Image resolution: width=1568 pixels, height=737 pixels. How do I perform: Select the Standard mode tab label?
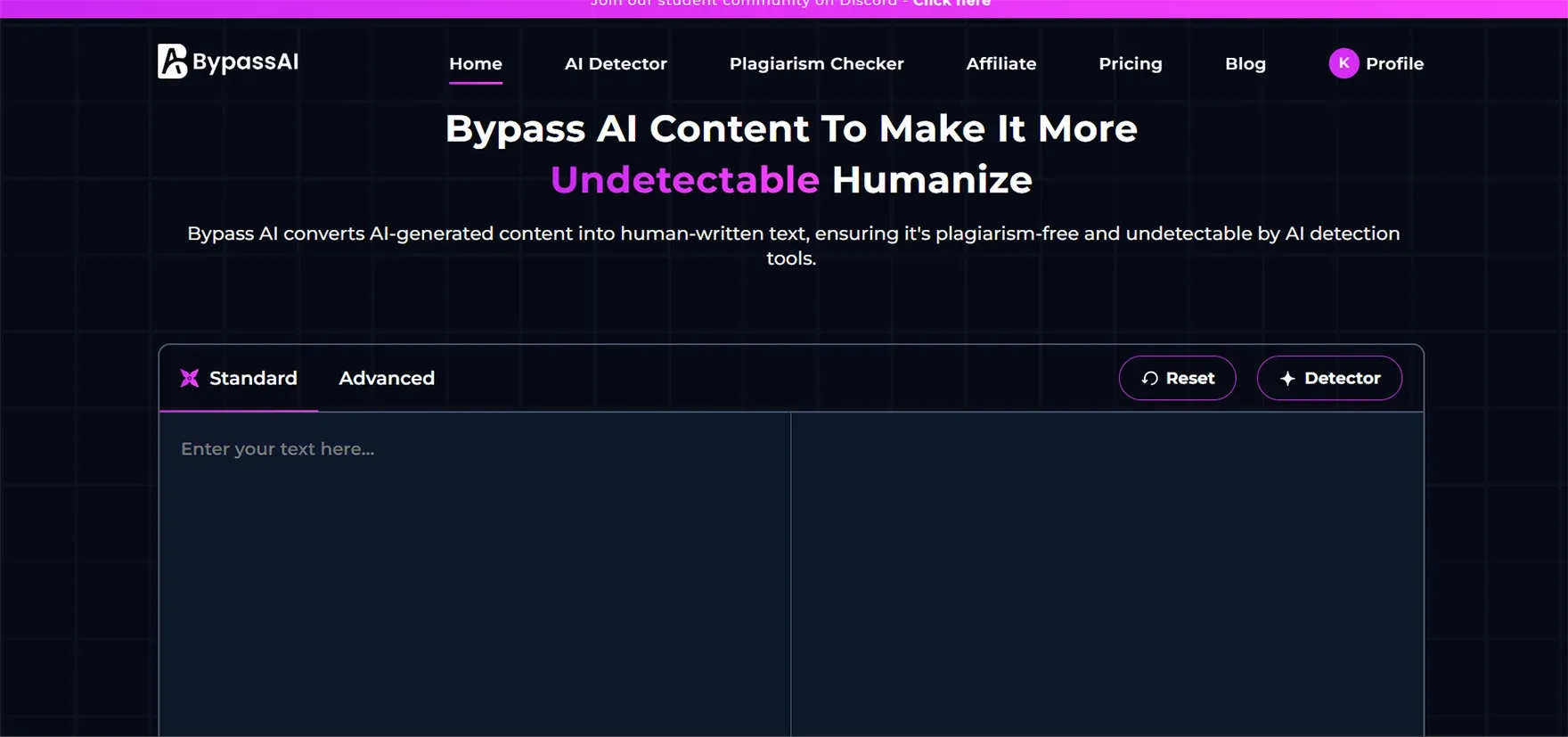(253, 378)
